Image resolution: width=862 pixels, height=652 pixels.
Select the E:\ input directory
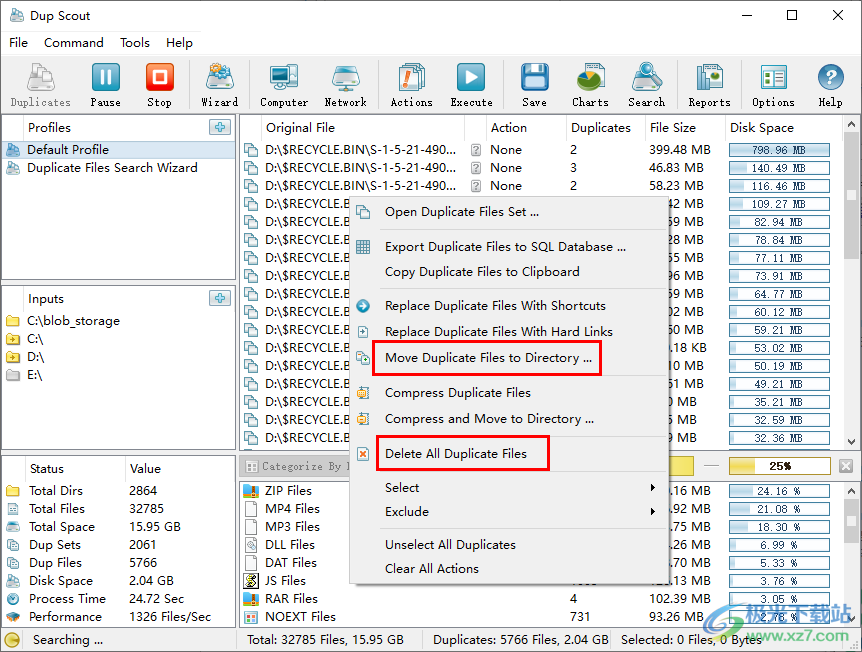tap(34, 375)
